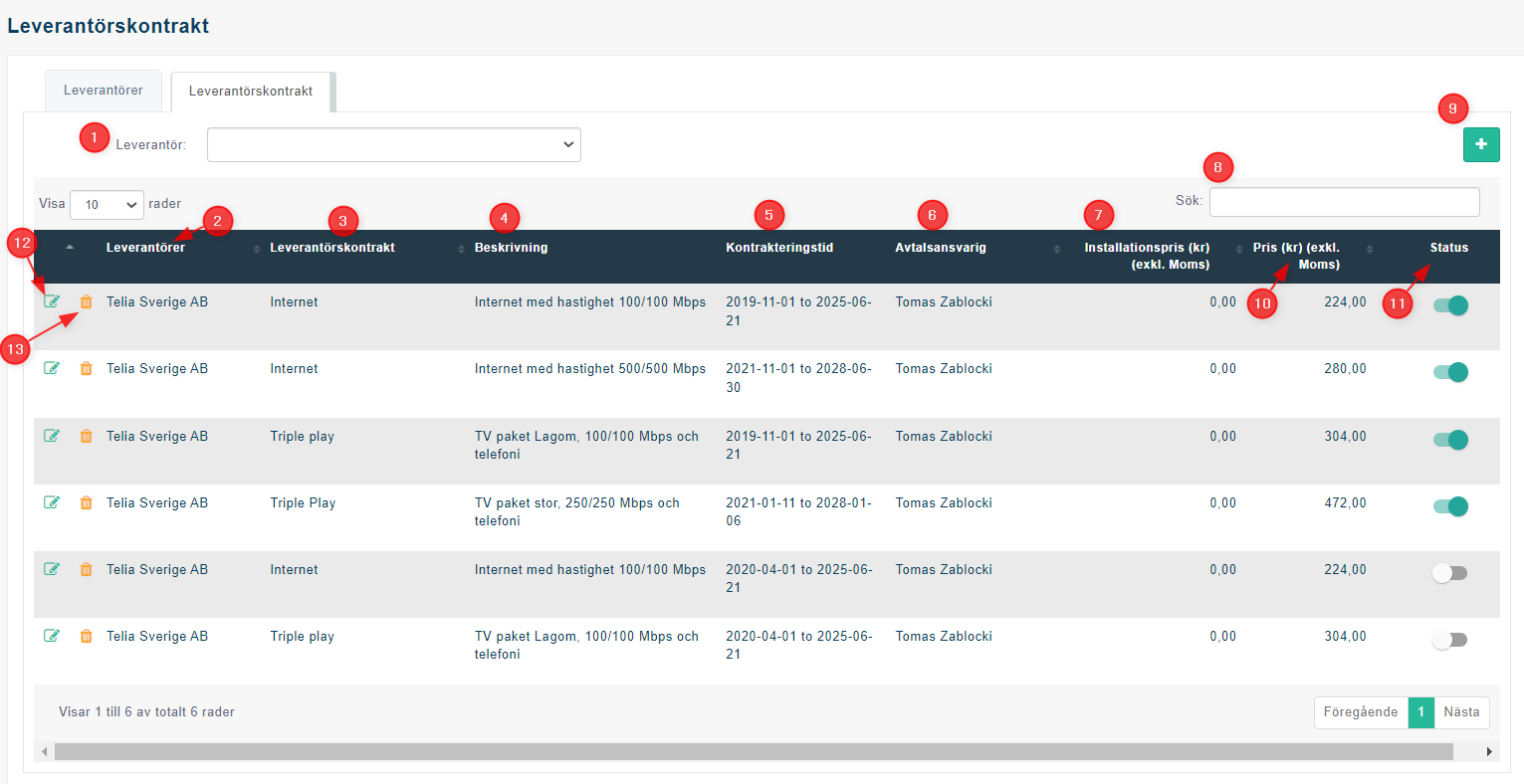Viewport: 1524px width, 784px height.
Task: Go to Nästa page
Action: pos(1461,712)
